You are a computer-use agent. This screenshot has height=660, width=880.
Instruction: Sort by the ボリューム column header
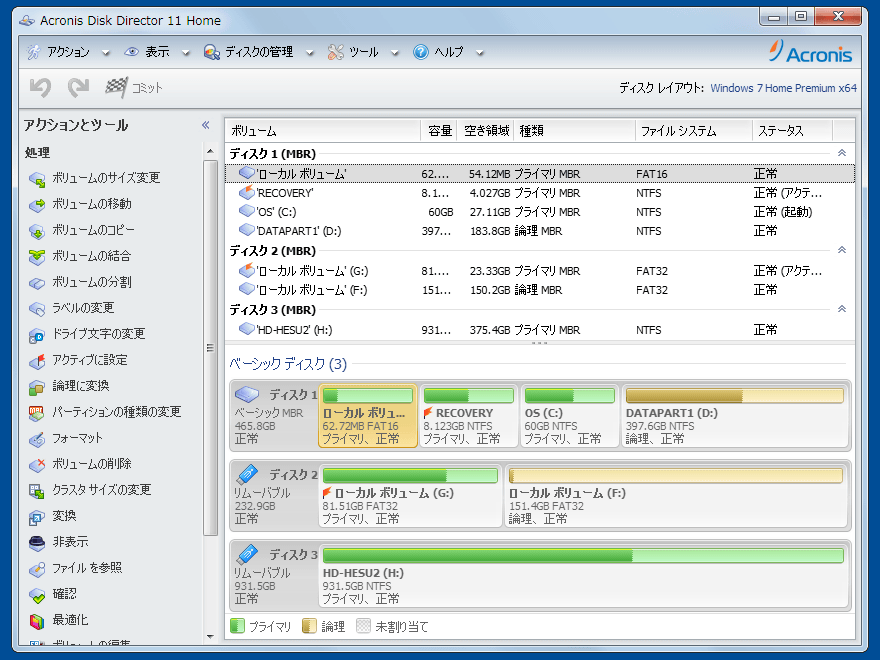click(x=323, y=131)
